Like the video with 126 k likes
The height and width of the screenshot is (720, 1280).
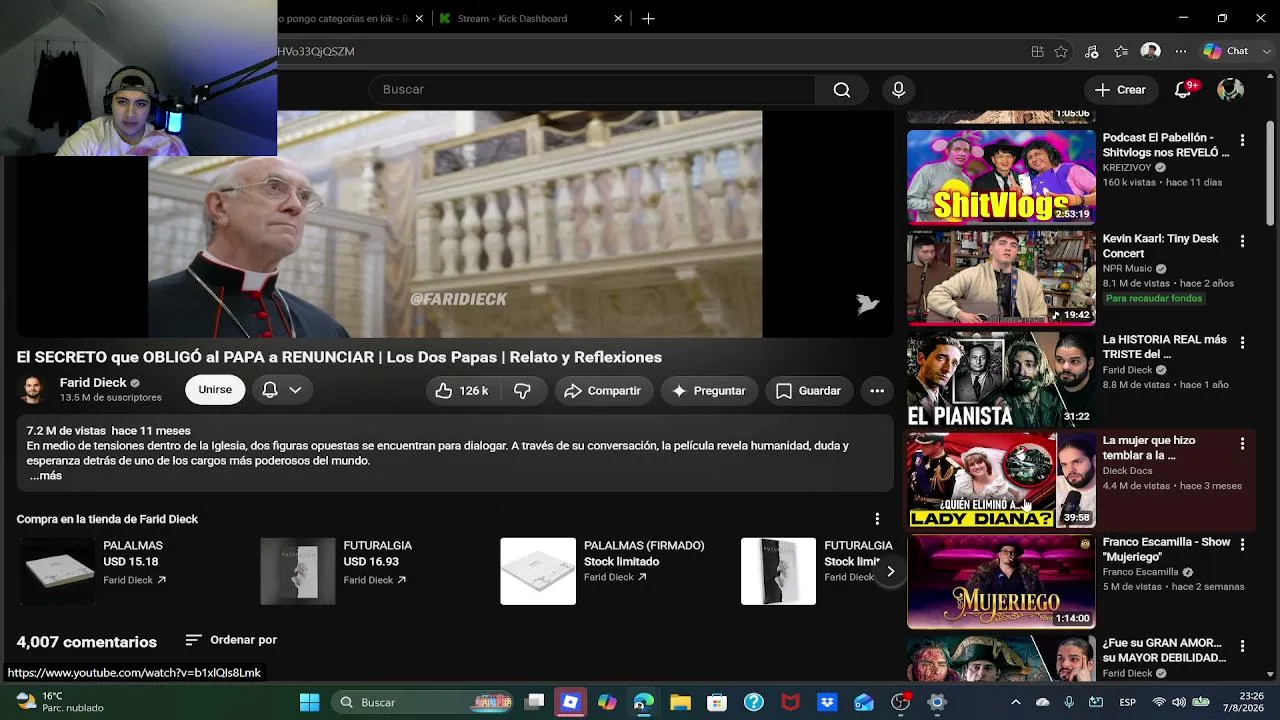tap(461, 391)
